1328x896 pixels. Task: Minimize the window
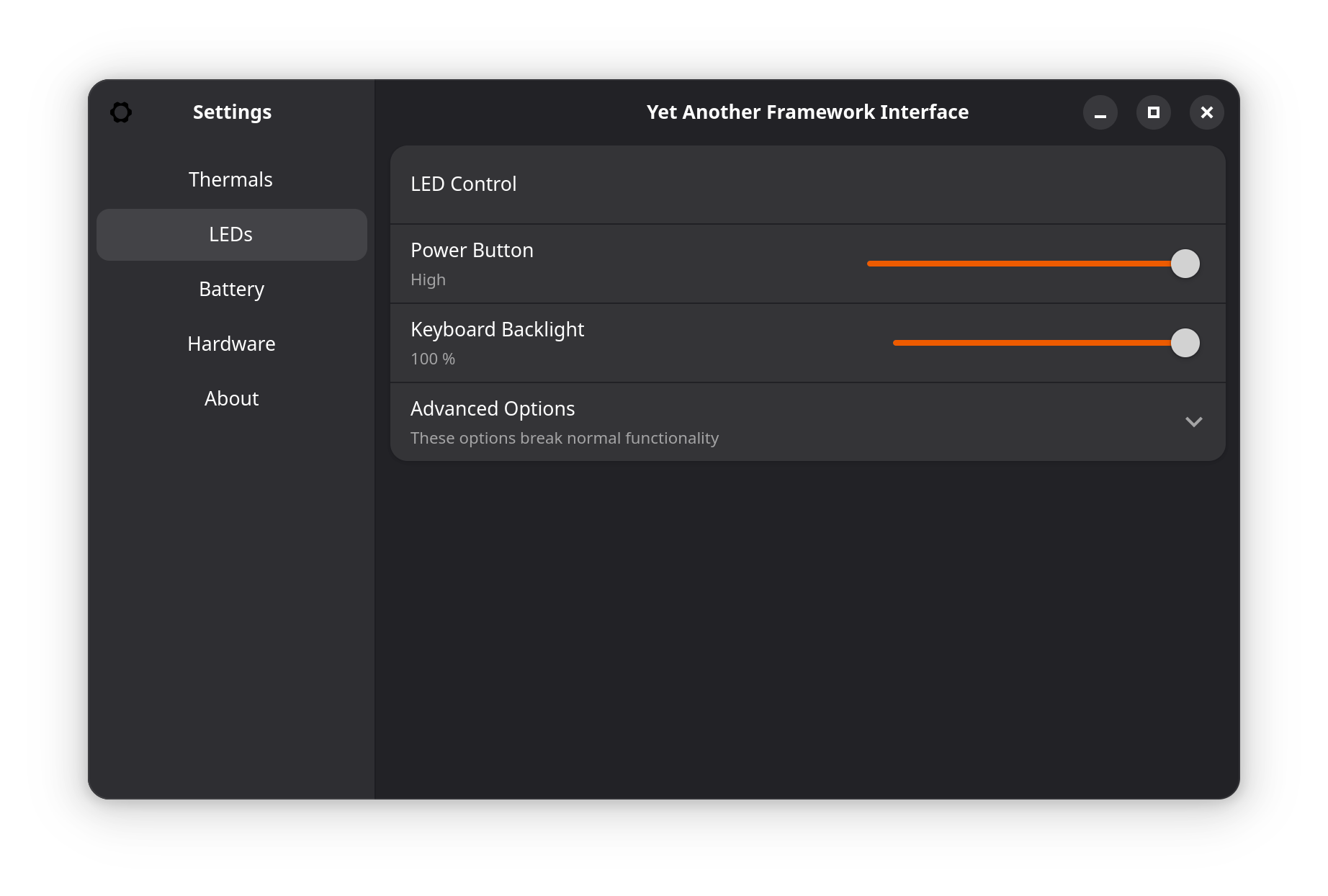1100,112
